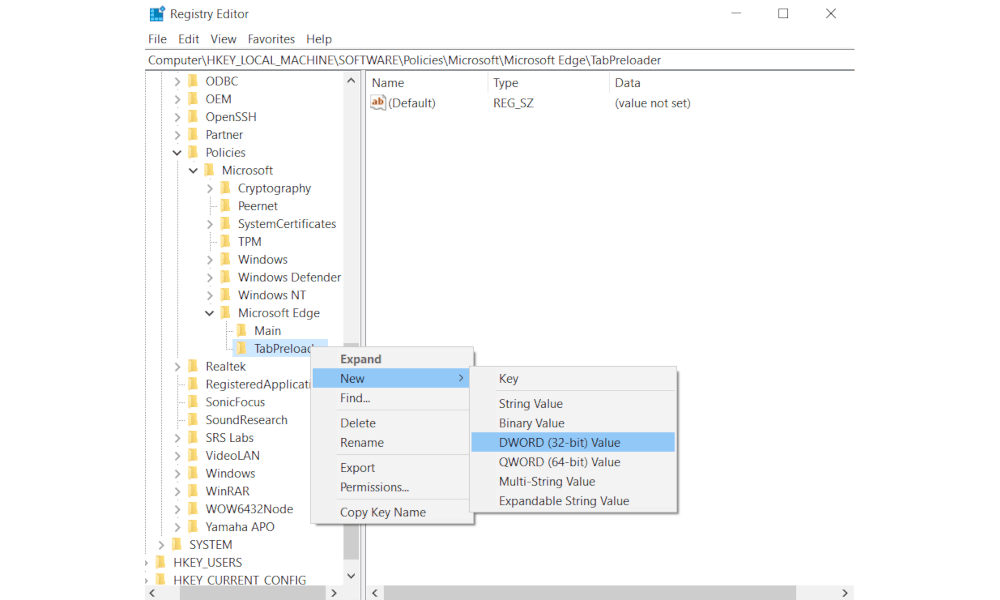Choose DWORD (32-bit) Value from submenu
This screenshot has width=1000, height=600.
click(x=573, y=443)
